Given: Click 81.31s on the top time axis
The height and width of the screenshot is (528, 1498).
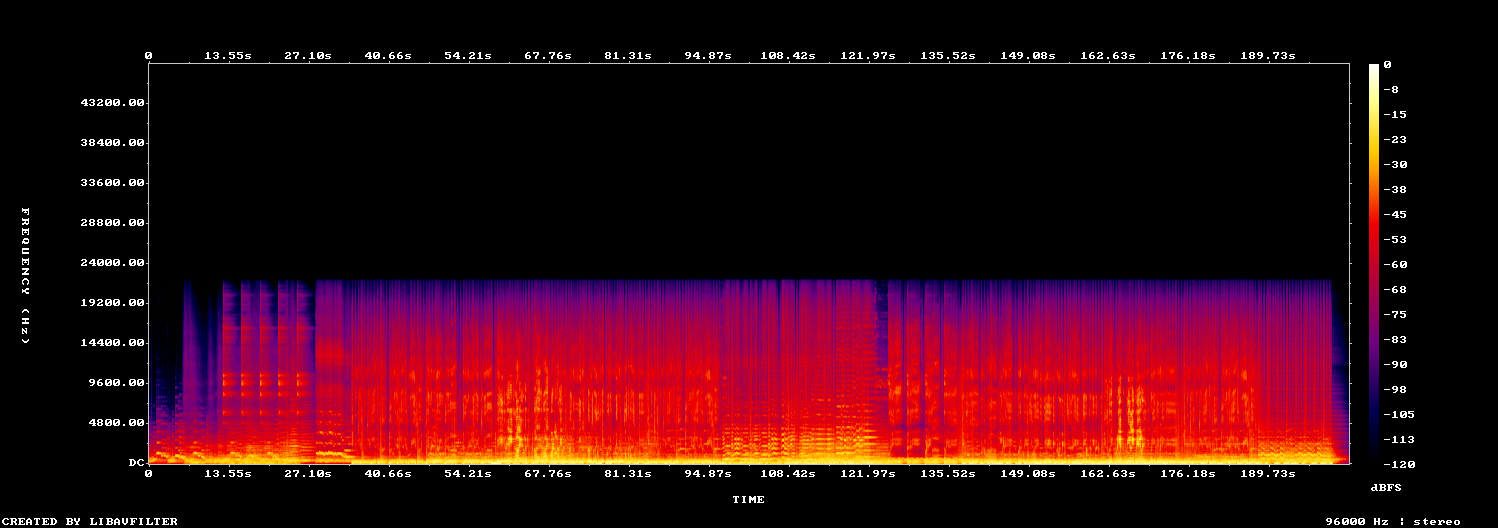Looking at the screenshot, I should pyautogui.click(x=628, y=56).
